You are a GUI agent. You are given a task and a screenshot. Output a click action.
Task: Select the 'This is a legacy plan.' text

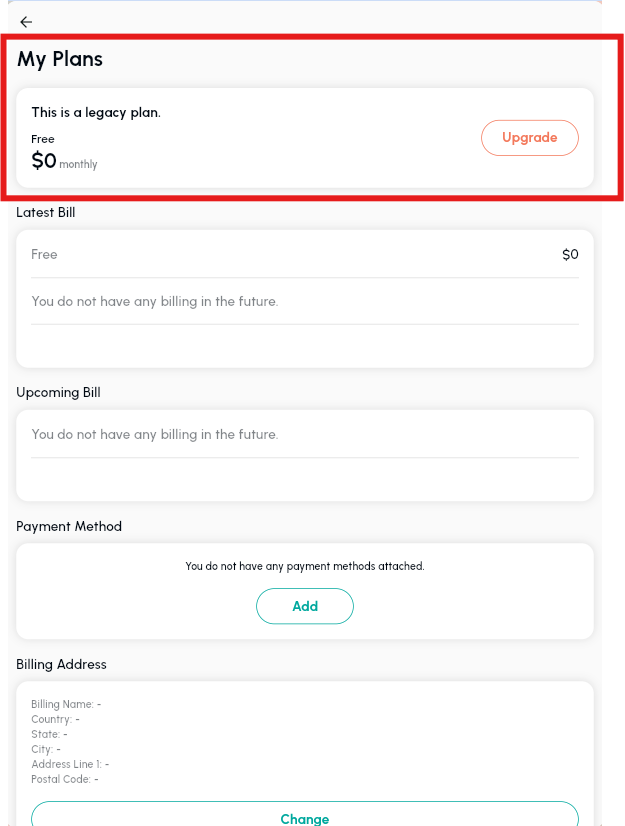click(x=96, y=112)
